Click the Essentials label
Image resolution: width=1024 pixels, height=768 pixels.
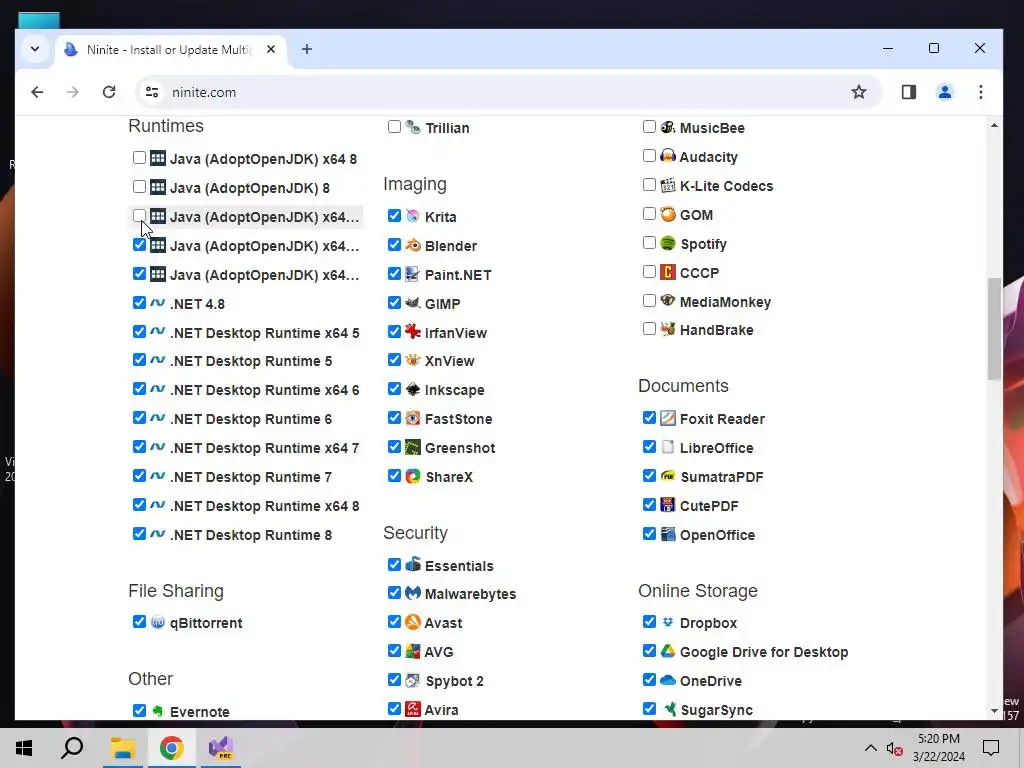point(459,566)
